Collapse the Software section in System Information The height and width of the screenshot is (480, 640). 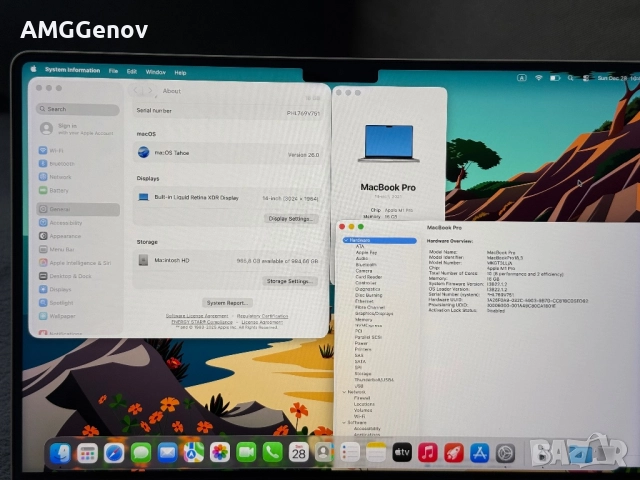pos(344,422)
